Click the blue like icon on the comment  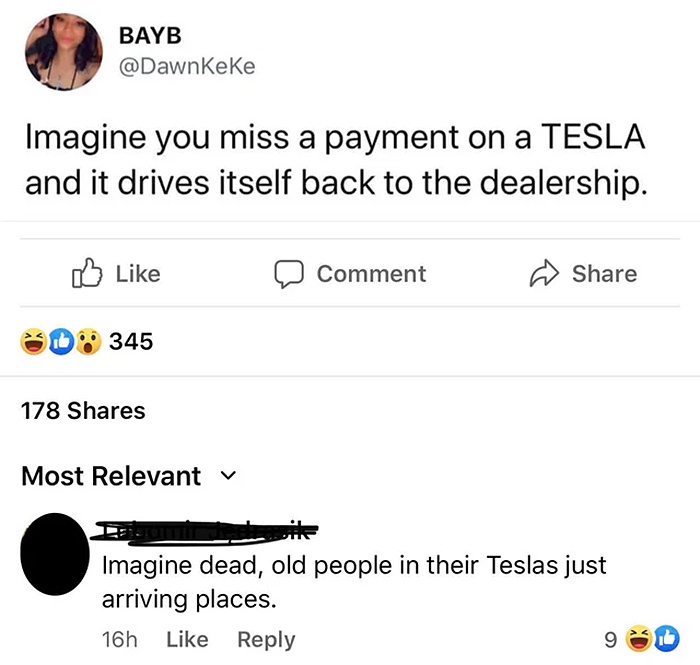[667, 639]
